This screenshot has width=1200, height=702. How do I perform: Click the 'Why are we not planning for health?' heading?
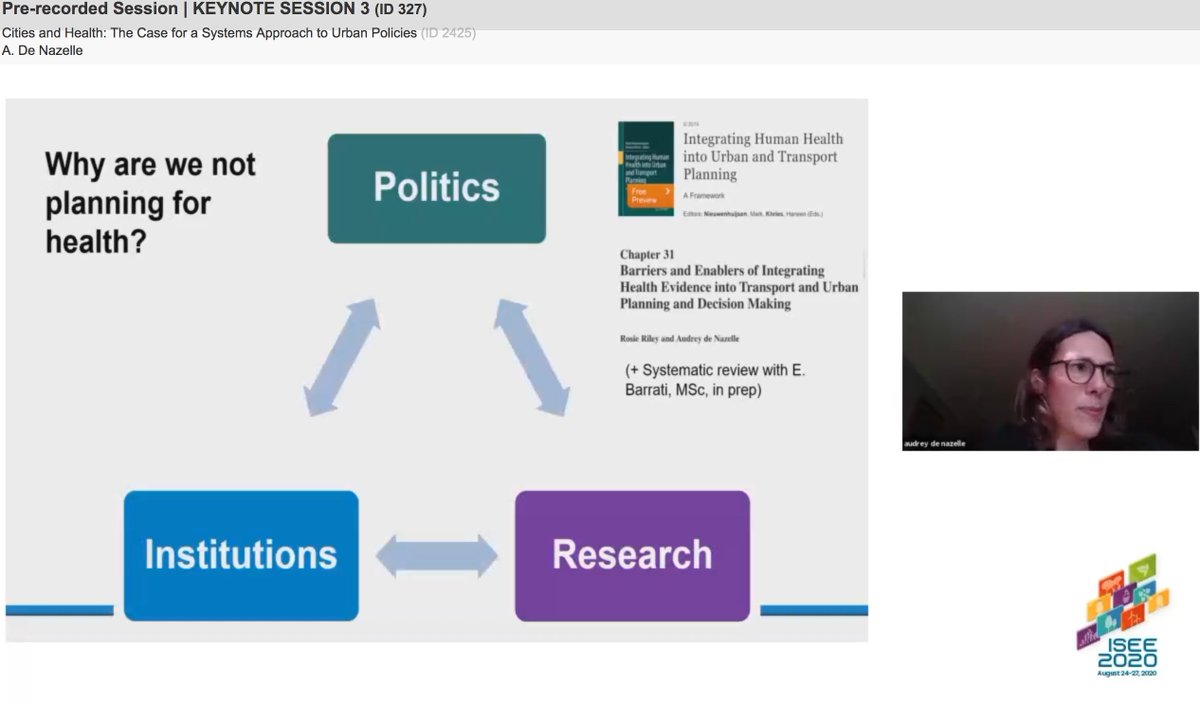[150, 203]
